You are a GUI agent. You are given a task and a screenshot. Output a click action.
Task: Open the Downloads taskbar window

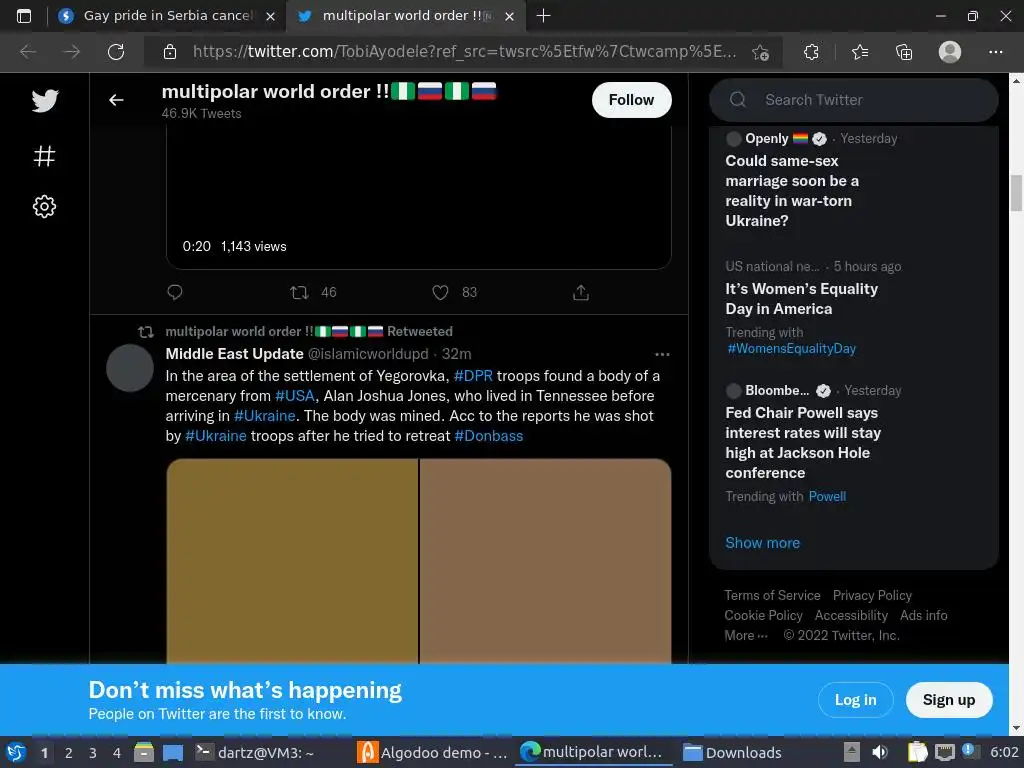coord(733,753)
